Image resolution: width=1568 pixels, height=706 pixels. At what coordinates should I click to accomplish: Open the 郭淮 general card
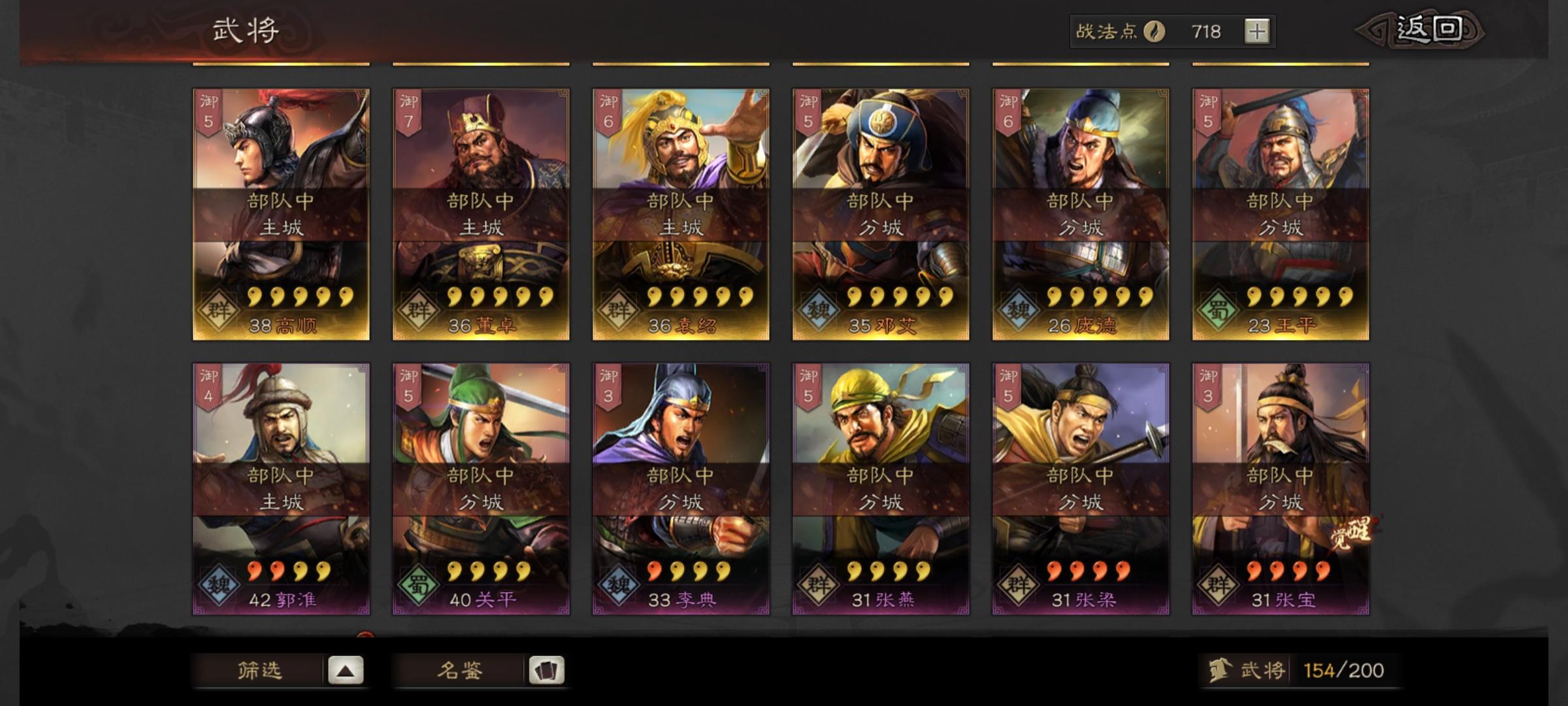[x=281, y=489]
